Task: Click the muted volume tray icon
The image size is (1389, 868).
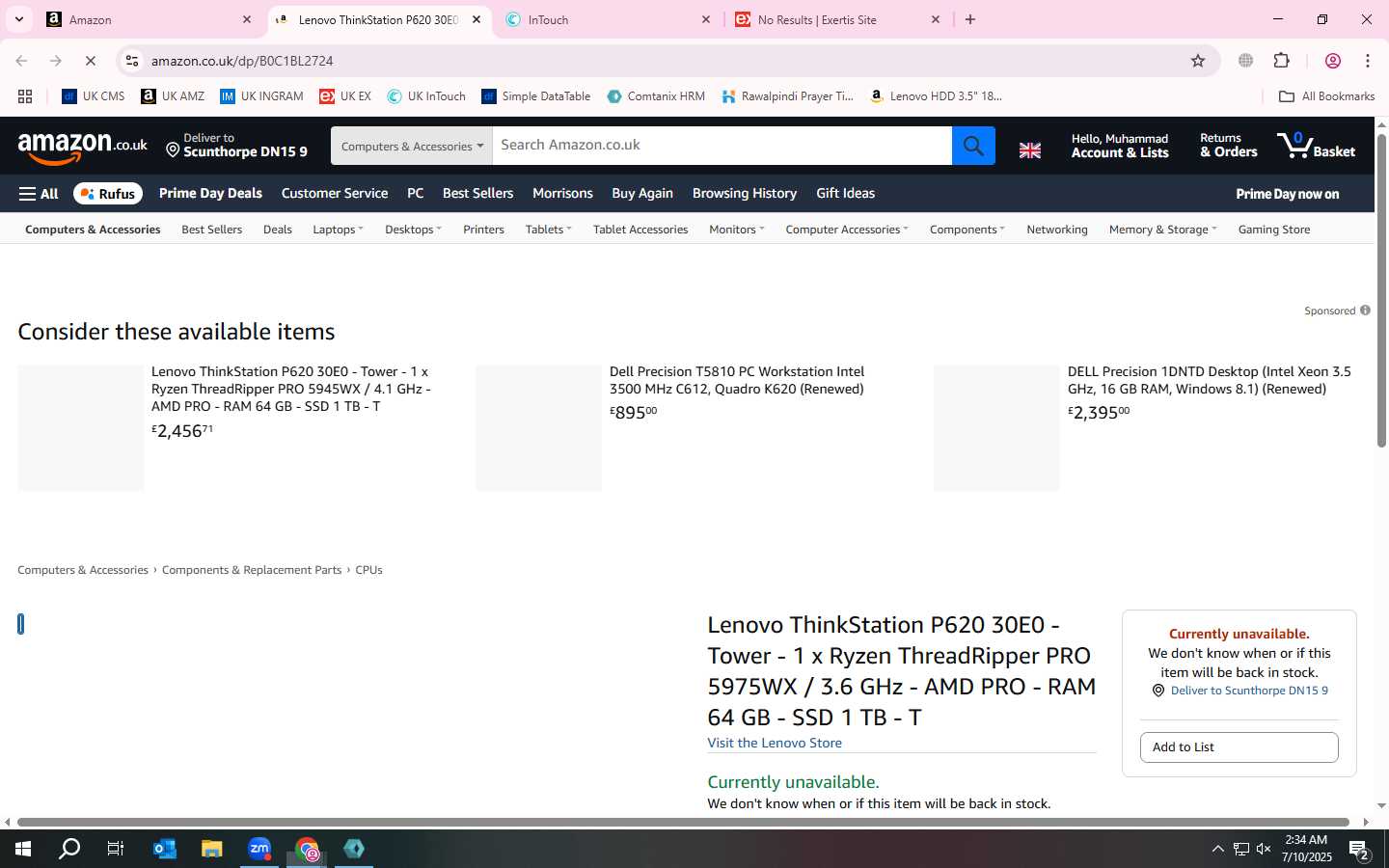Action: (1264, 849)
